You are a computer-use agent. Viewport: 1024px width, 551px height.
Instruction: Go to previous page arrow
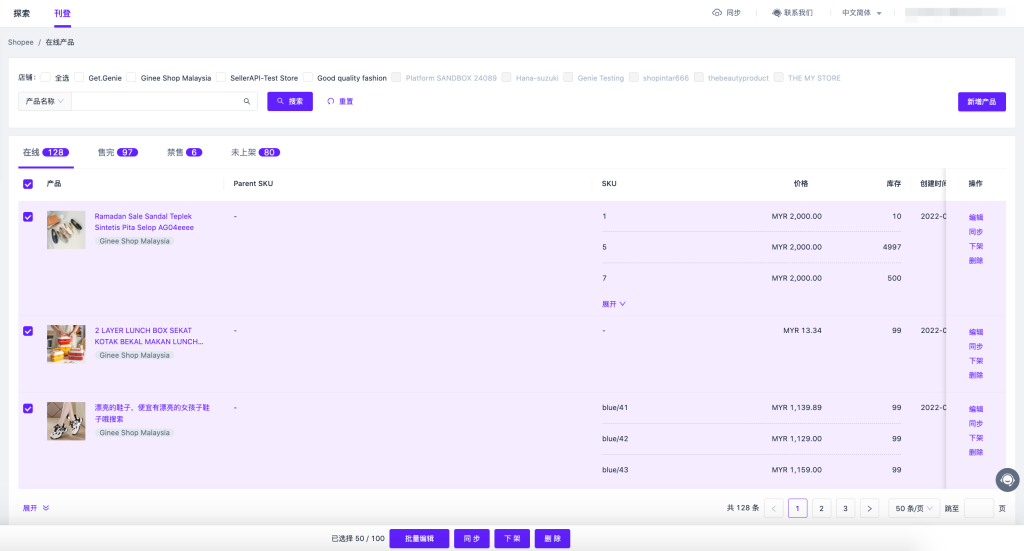click(774, 508)
